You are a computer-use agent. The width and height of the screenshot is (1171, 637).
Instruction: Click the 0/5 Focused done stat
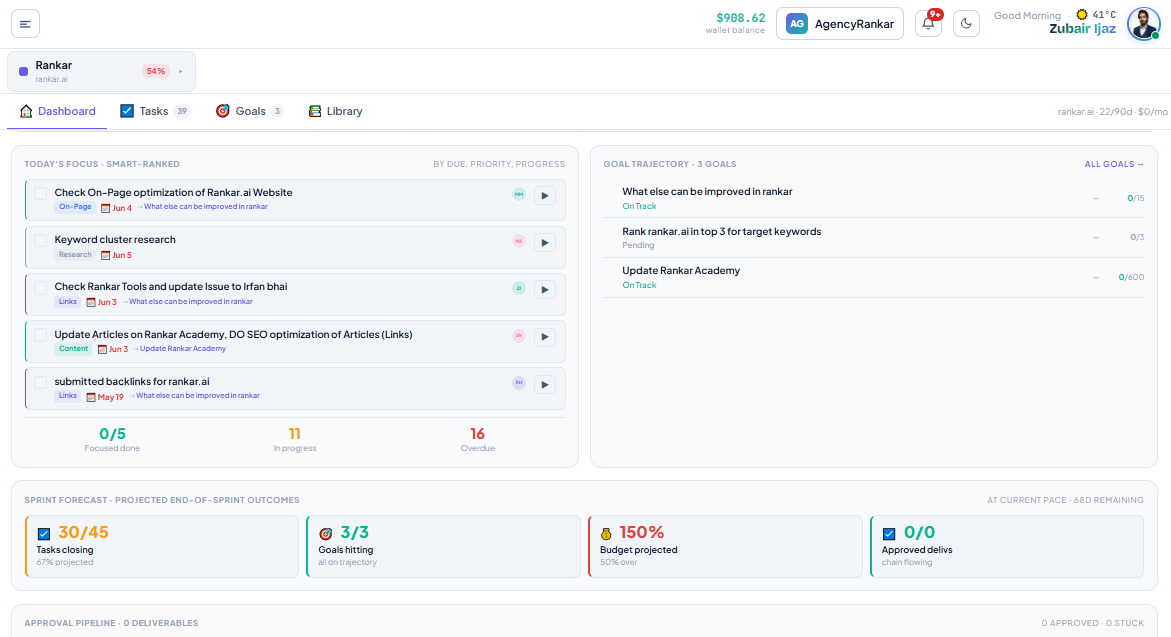pyautogui.click(x=112, y=438)
